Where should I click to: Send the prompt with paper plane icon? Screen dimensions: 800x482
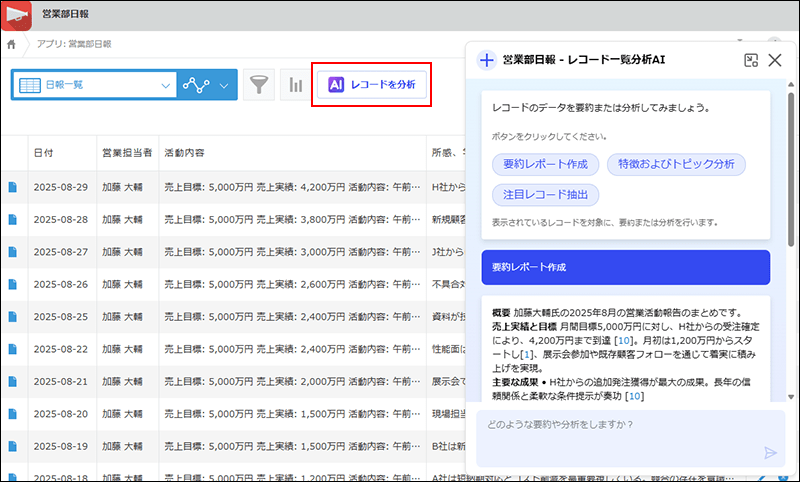point(770,452)
